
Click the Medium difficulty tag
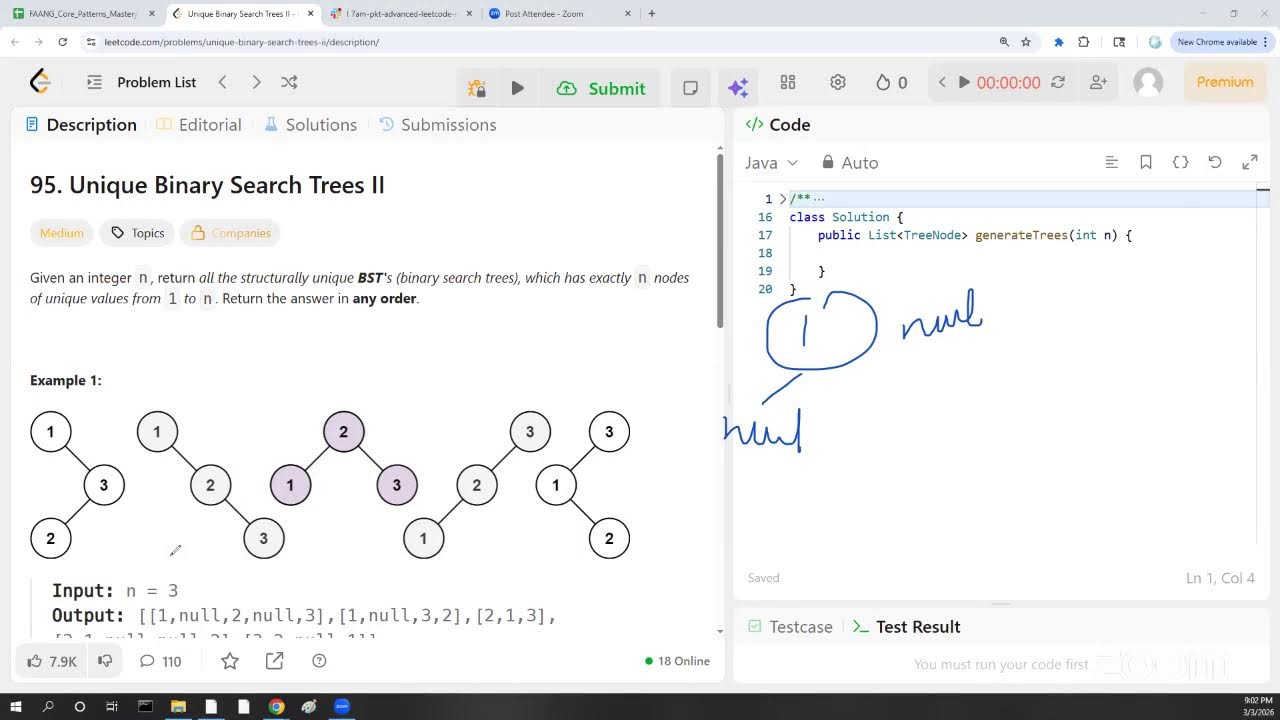tap(62, 233)
